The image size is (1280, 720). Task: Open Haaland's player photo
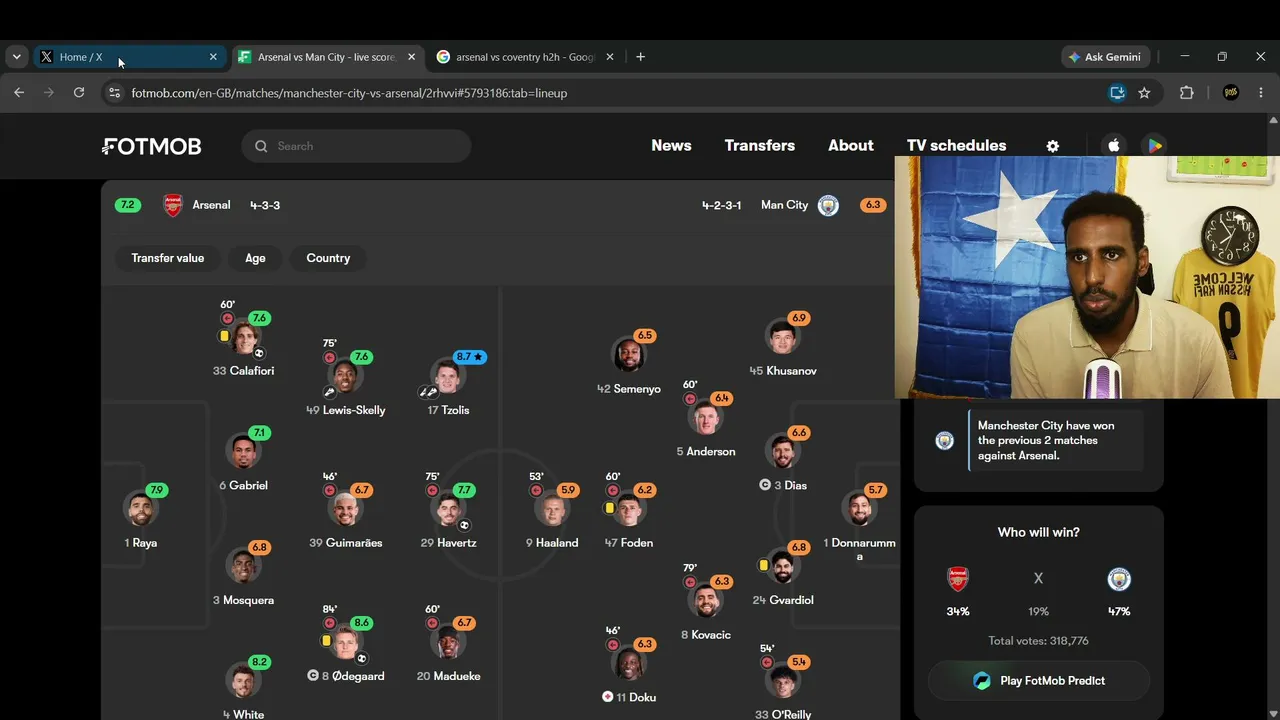(x=551, y=509)
